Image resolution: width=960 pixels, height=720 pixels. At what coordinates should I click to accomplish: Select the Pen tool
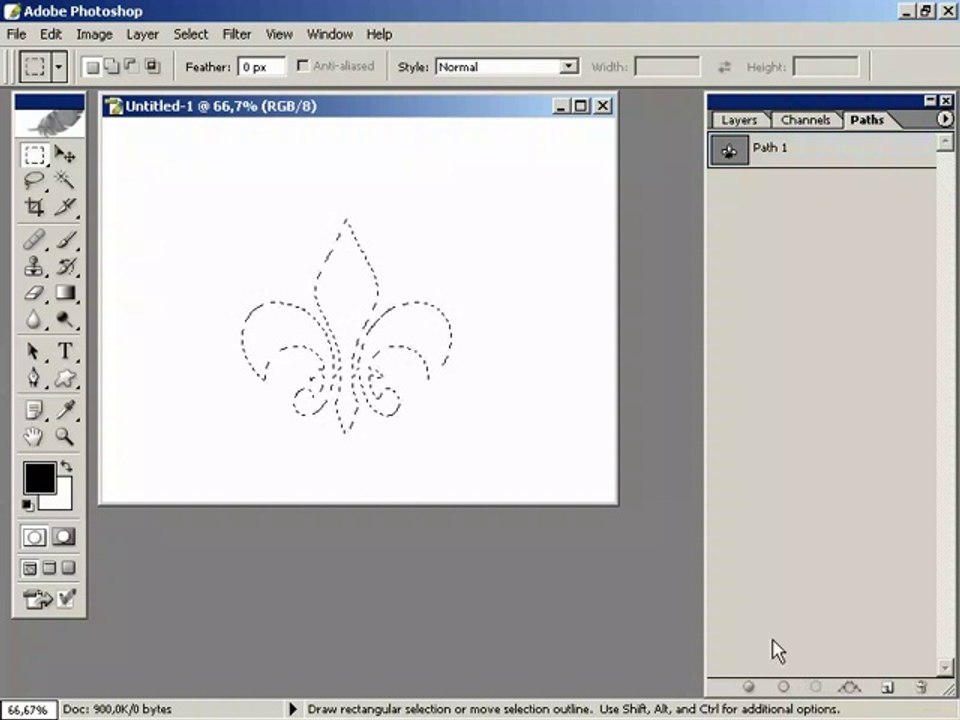(x=34, y=377)
